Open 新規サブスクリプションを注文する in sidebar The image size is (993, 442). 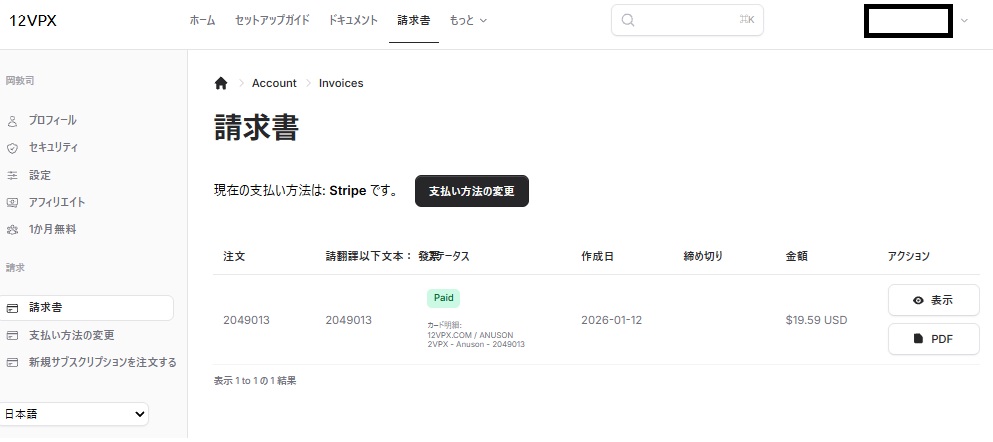(x=102, y=362)
